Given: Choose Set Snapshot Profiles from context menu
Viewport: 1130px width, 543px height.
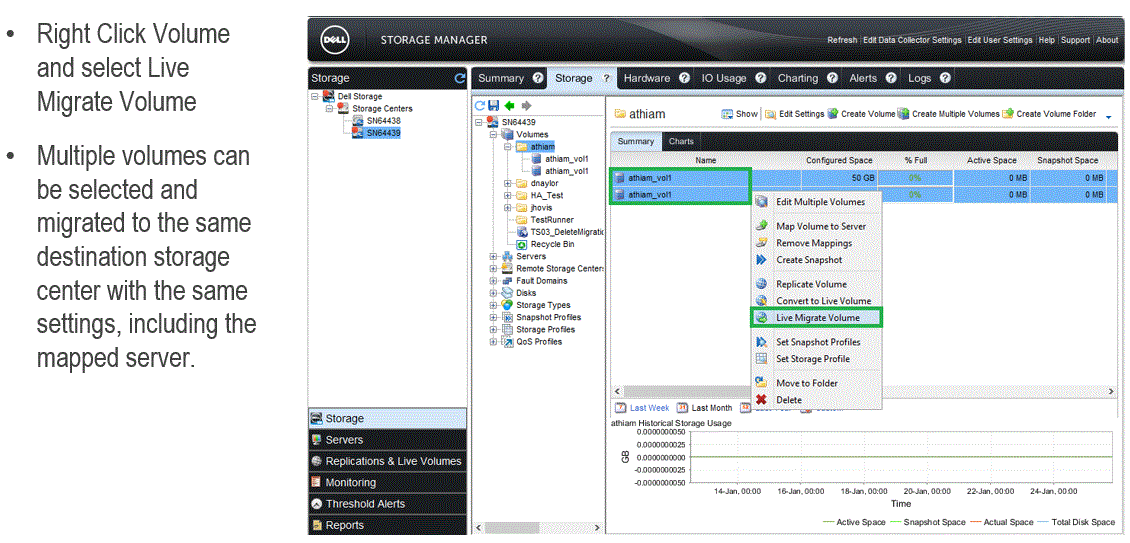Looking at the screenshot, I should pos(817,342).
